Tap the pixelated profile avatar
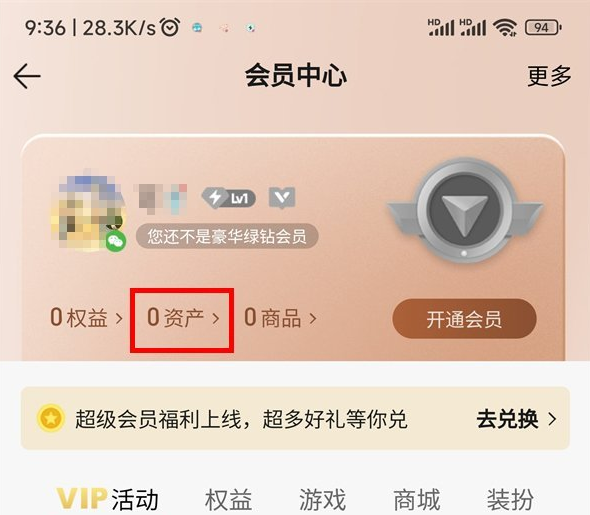Viewport: 590px width, 515px height. pos(88,211)
